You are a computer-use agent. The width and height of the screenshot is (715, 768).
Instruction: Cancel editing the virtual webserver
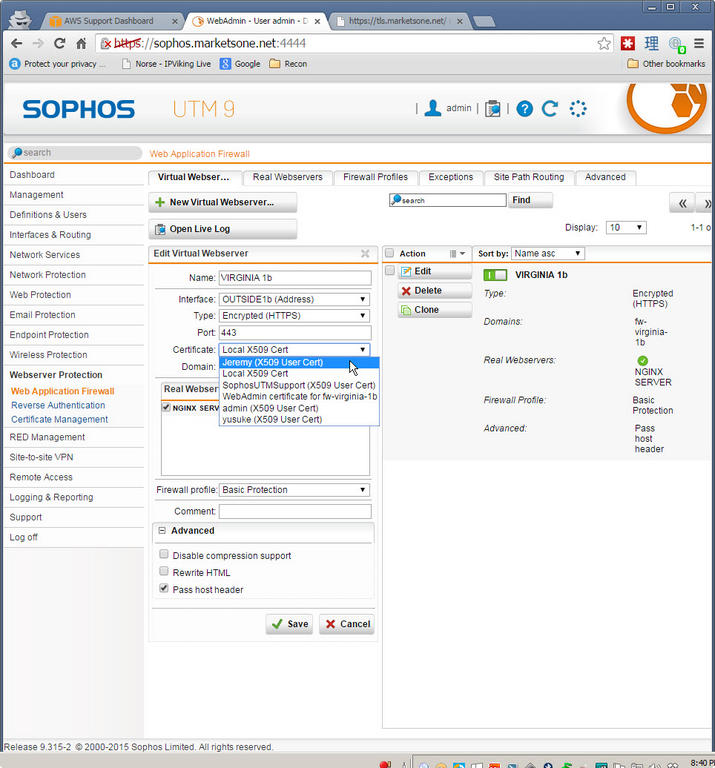tap(348, 624)
